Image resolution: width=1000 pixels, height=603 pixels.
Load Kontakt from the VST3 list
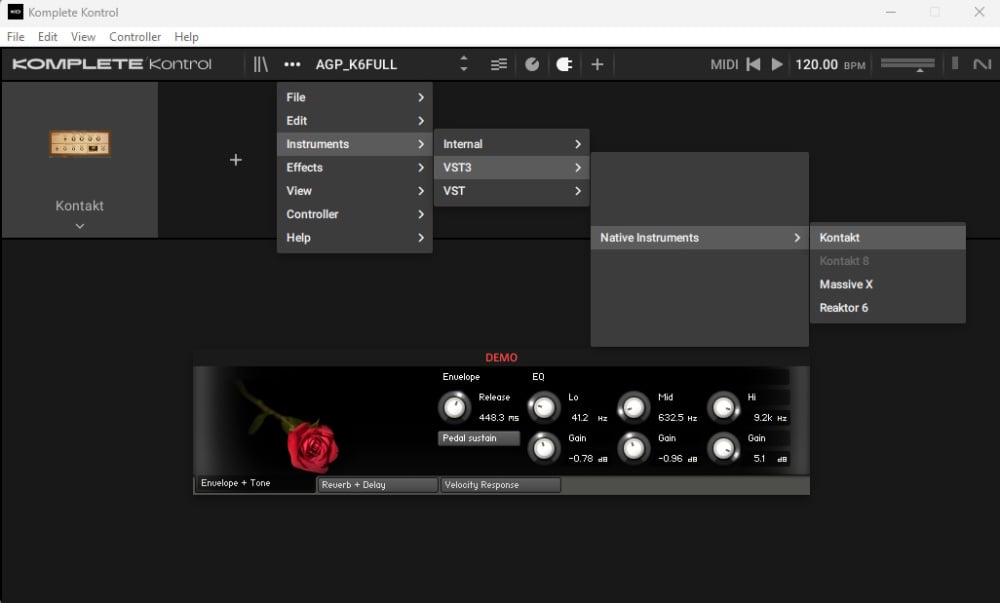(x=888, y=238)
